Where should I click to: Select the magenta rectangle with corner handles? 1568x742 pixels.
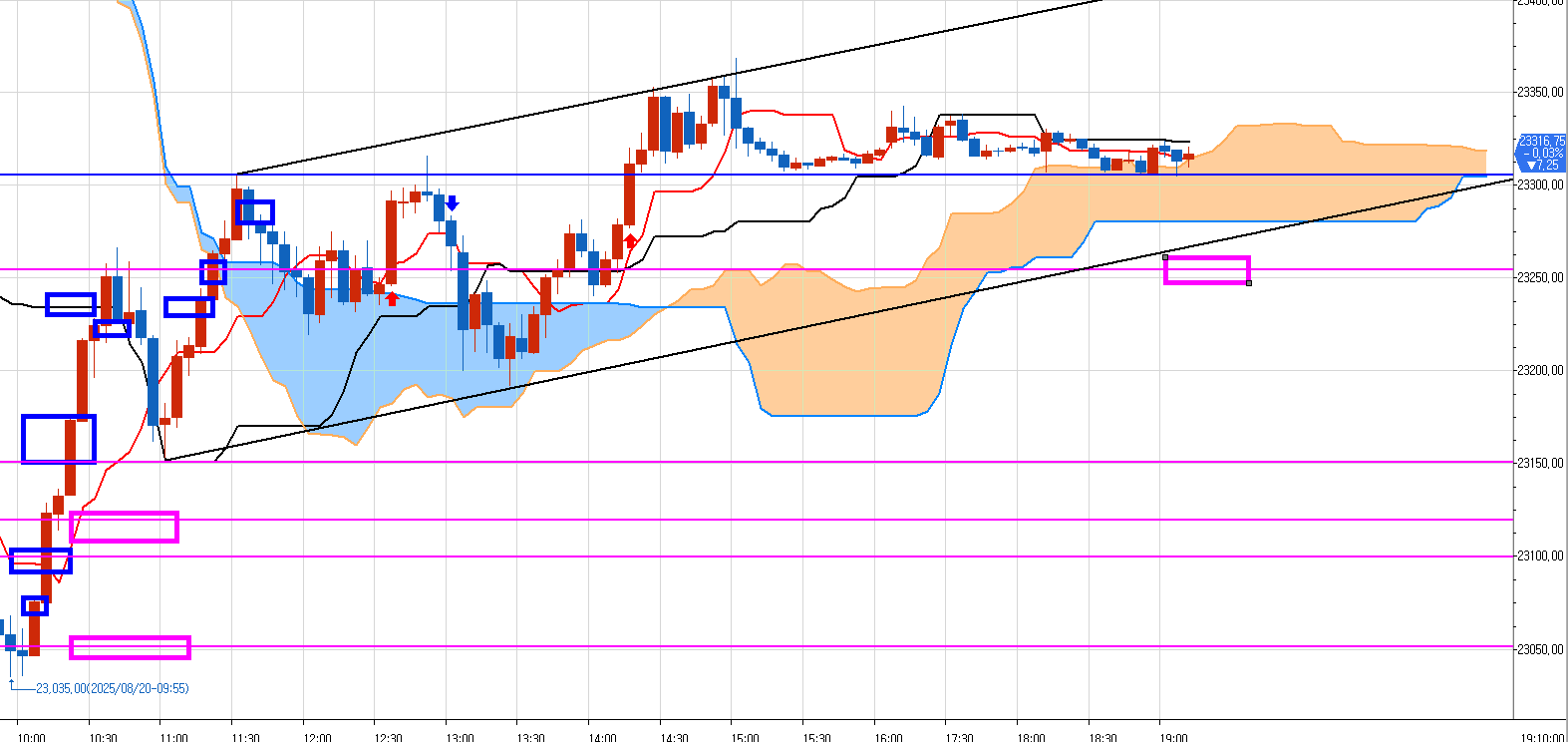pyautogui.click(x=1207, y=270)
